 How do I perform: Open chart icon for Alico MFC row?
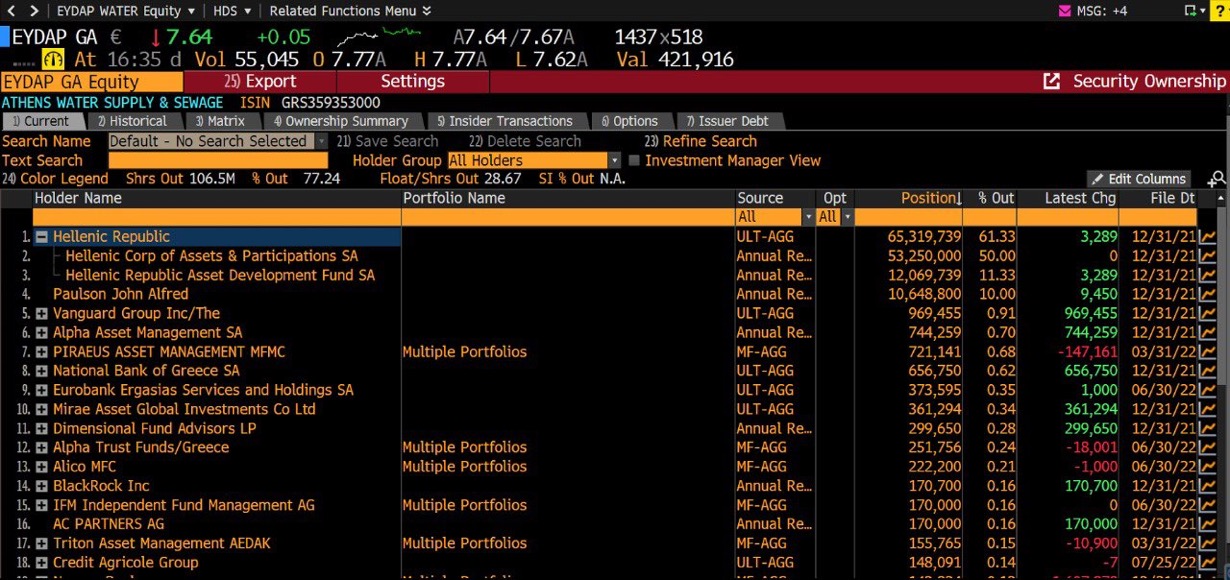tap(1208, 466)
